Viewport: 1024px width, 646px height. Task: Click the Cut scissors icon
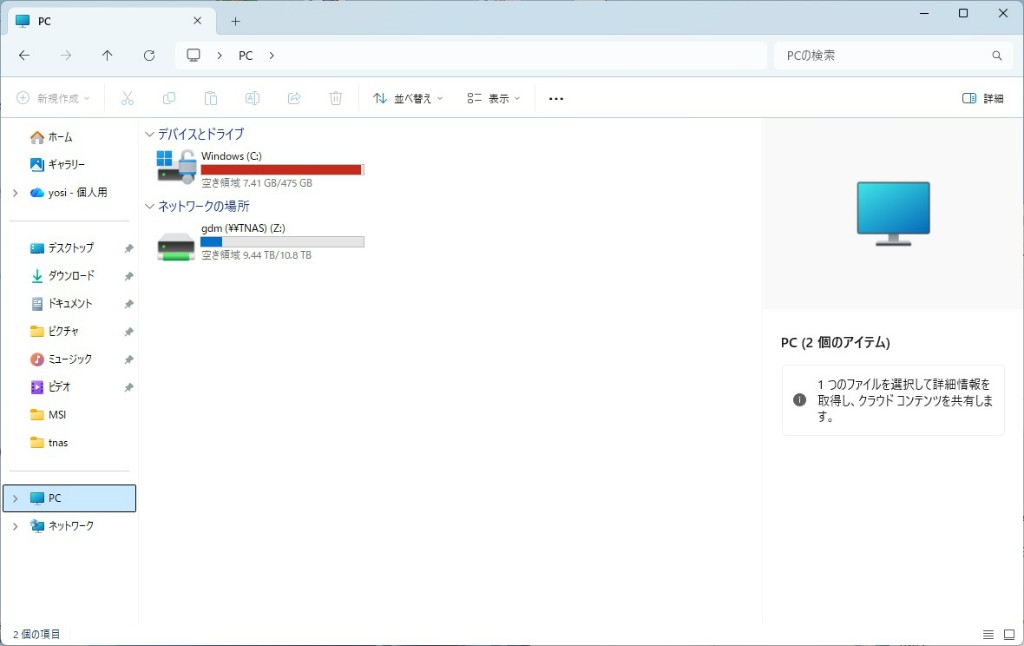pos(127,98)
